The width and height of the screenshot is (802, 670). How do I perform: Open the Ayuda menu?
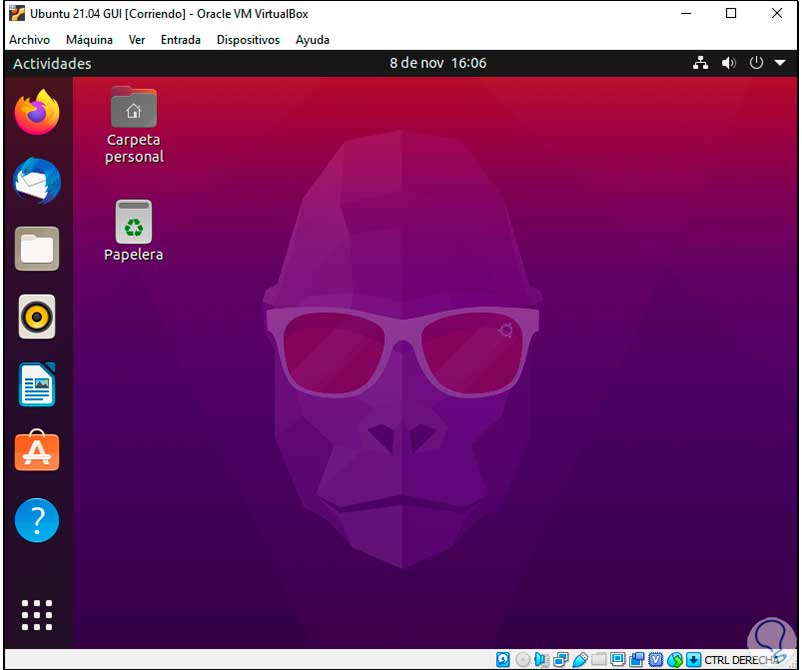tap(313, 40)
